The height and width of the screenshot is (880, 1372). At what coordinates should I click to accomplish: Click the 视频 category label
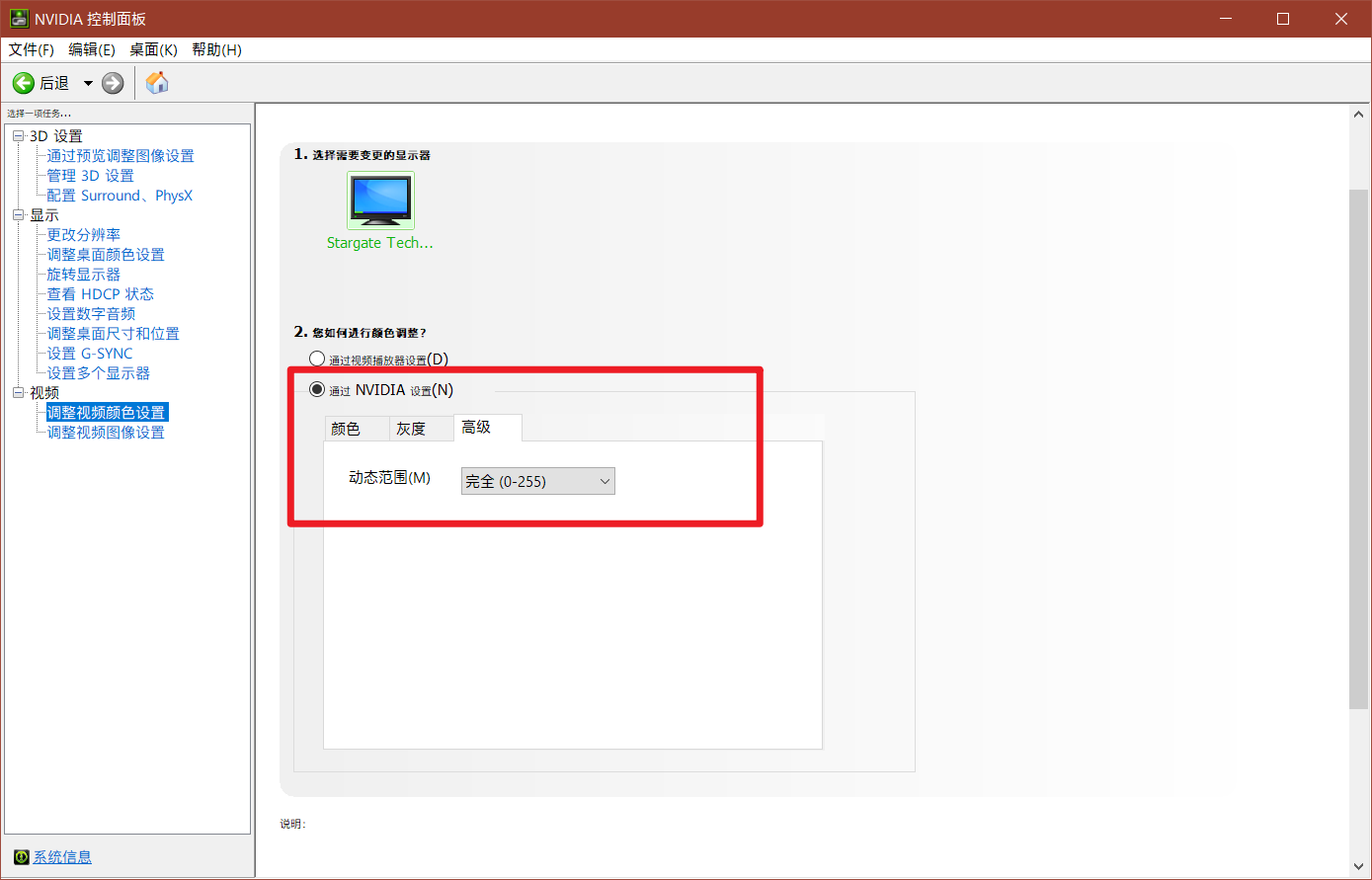tap(44, 393)
